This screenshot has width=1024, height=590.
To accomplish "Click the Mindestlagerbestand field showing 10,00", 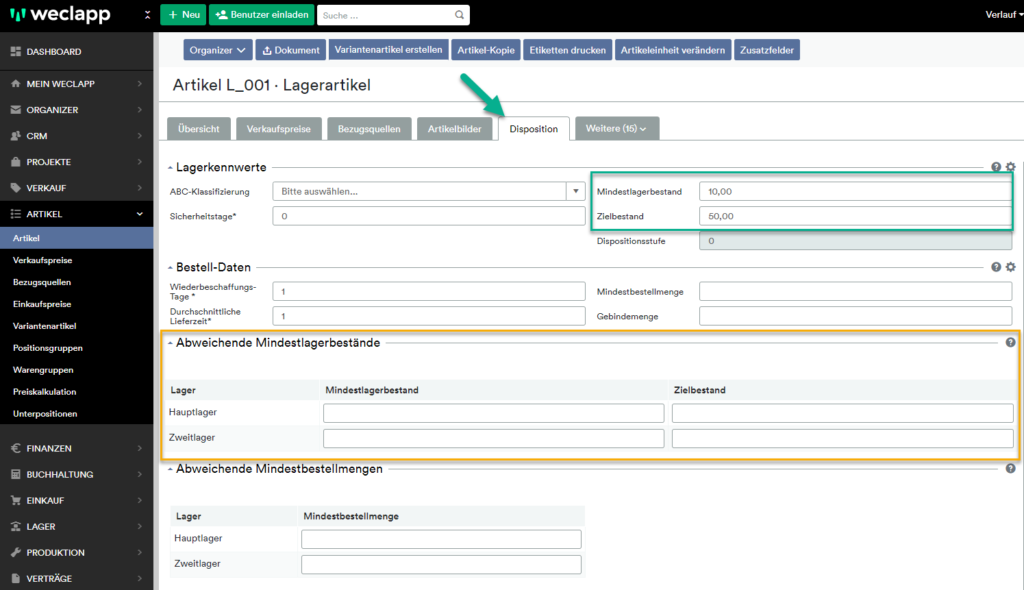I will [x=855, y=191].
